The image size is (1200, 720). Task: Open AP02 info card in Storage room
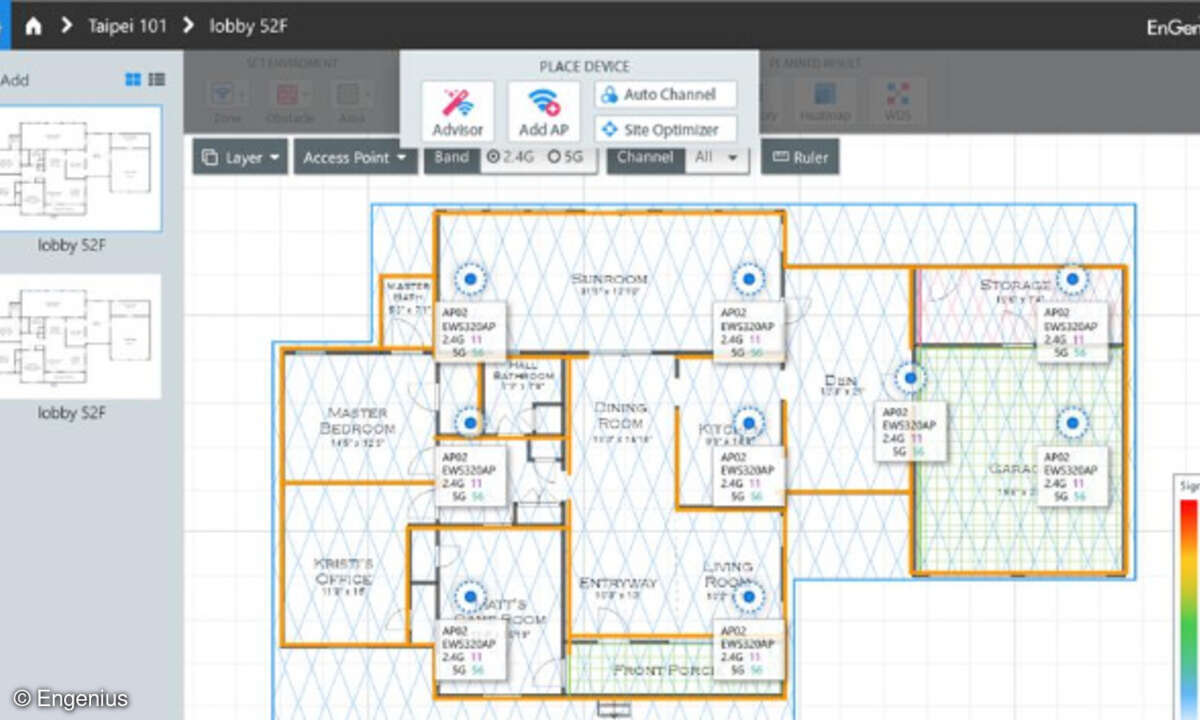(1072, 331)
